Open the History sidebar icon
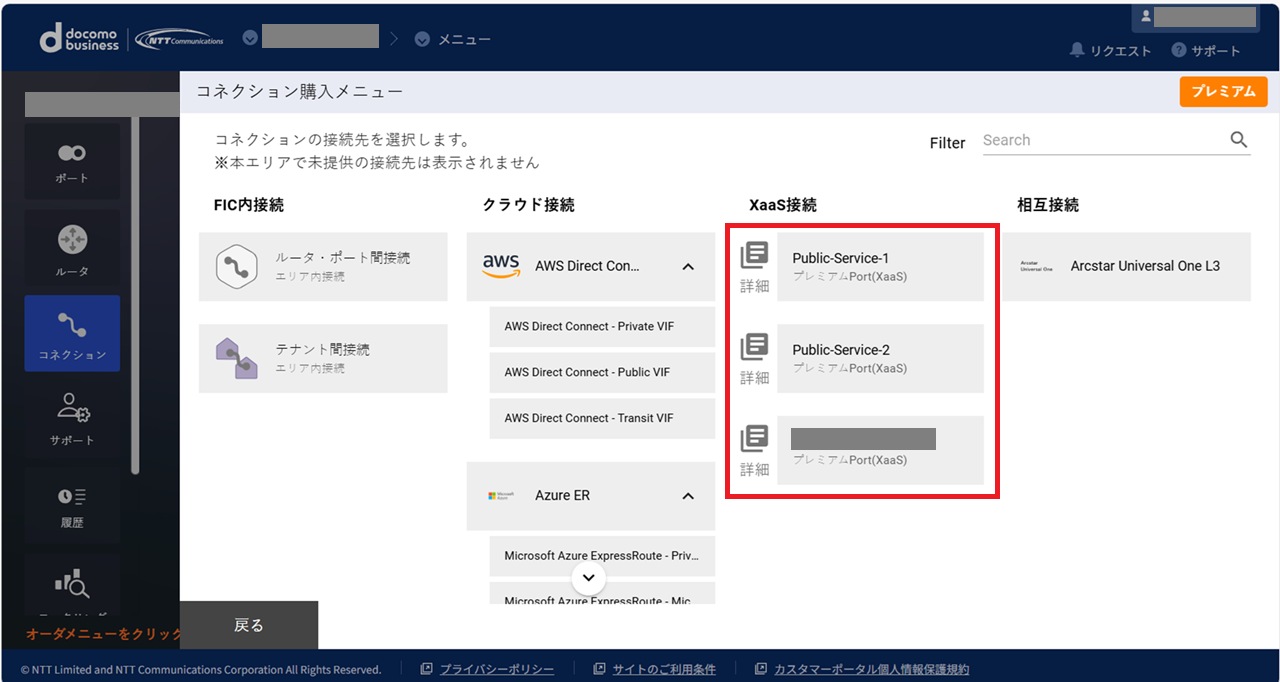This screenshot has width=1280, height=682. click(72, 505)
